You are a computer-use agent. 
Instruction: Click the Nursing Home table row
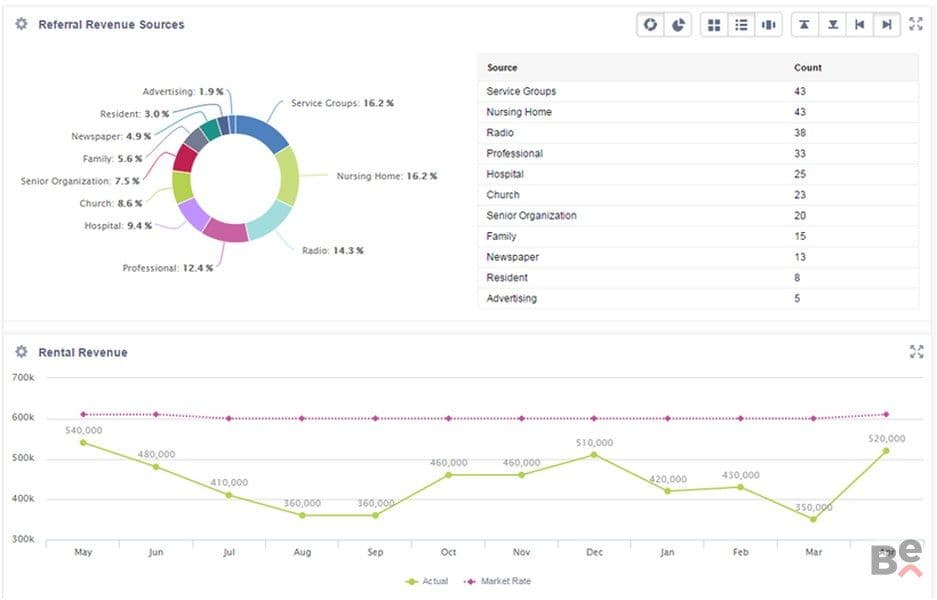pyautogui.click(x=698, y=112)
